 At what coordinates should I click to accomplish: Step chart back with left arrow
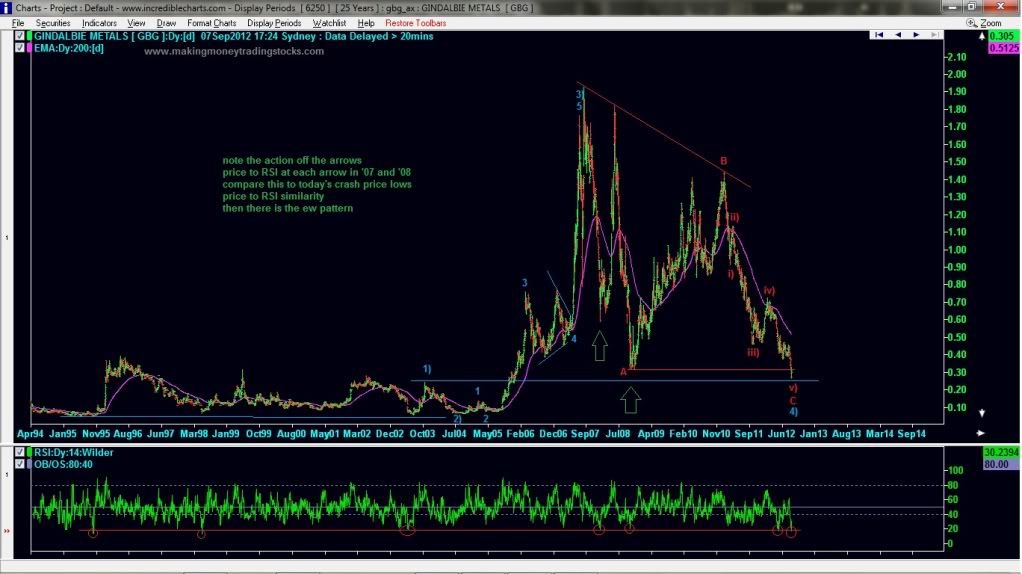tap(898, 35)
